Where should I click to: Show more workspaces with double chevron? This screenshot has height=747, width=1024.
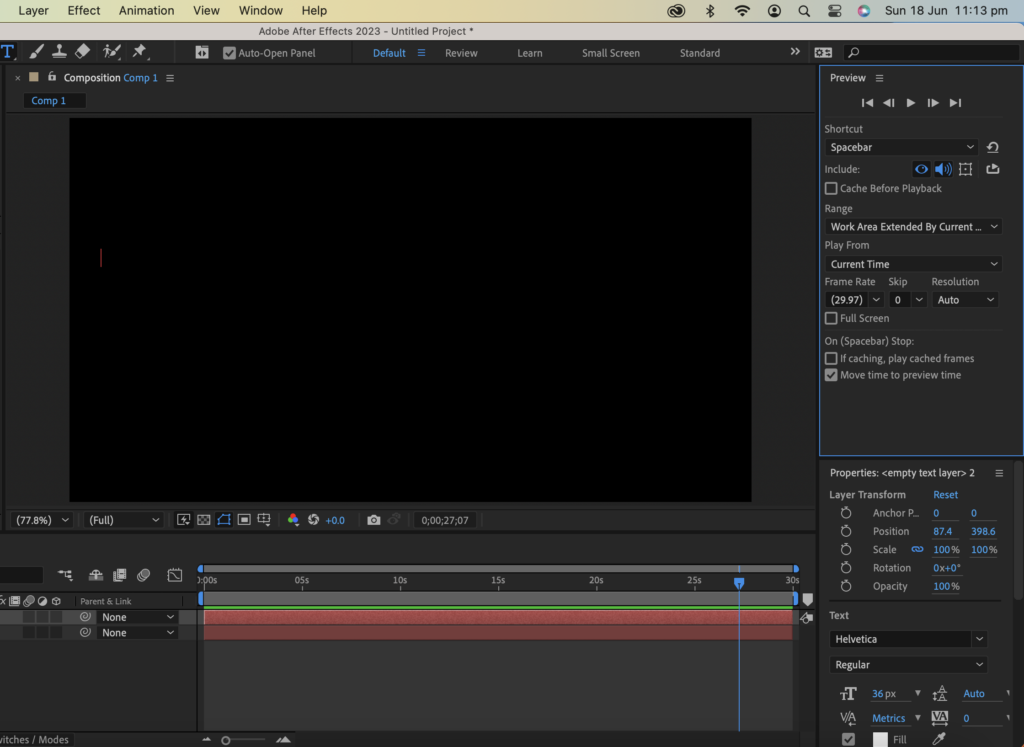[x=795, y=52]
